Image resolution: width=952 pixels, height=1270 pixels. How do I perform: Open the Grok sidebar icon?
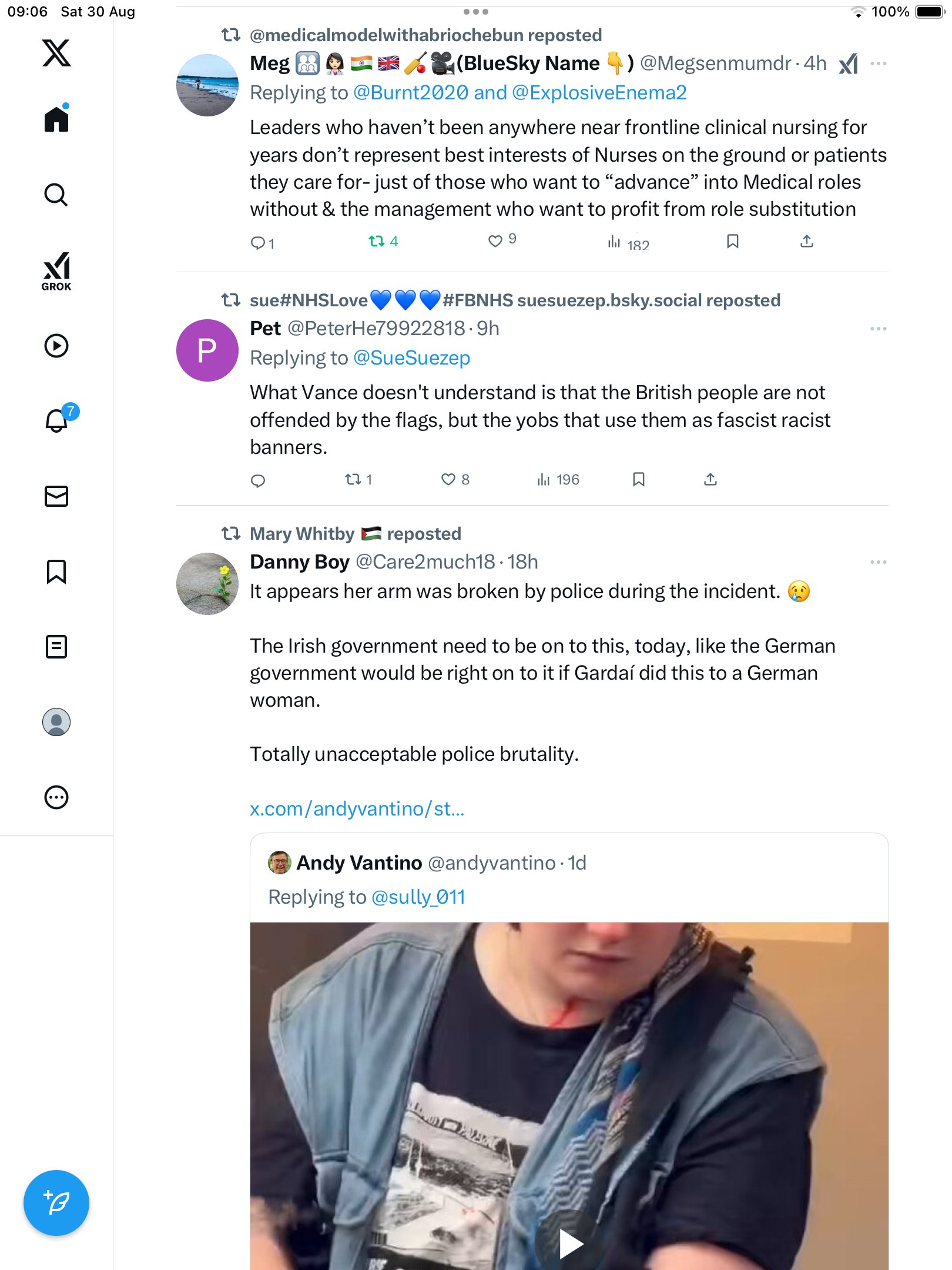point(56,271)
